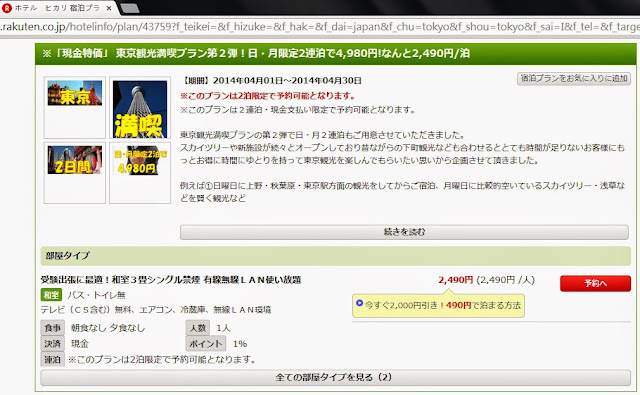Screen dimensions: 640x395
Task: Click the バス・トイレ無 text
Action: click(x=96, y=295)
